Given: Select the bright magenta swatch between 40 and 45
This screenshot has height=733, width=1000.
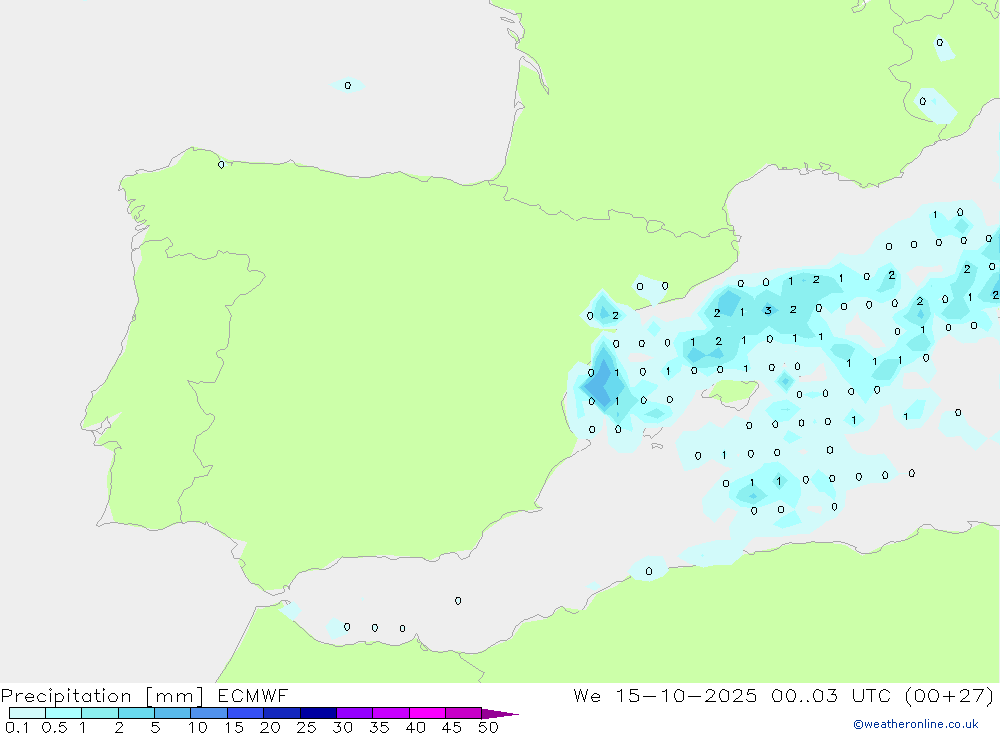Looking at the screenshot, I should (427, 713).
